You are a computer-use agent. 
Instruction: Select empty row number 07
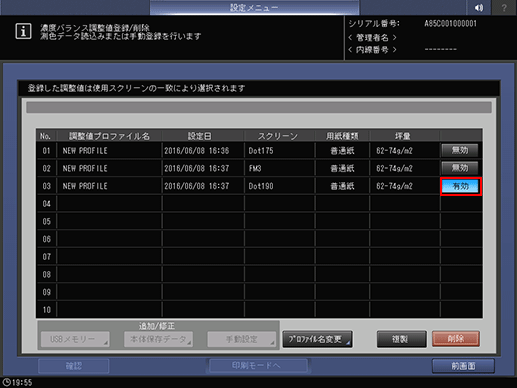click(47, 257)
